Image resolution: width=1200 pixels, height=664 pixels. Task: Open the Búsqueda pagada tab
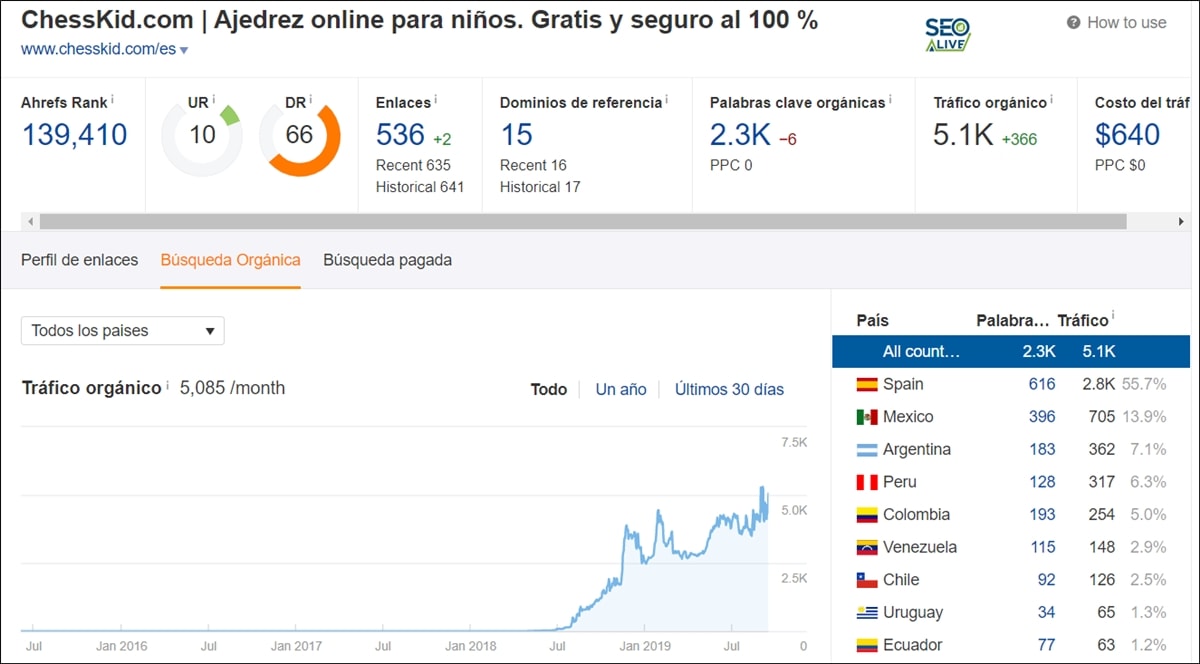tap(386, 259)
